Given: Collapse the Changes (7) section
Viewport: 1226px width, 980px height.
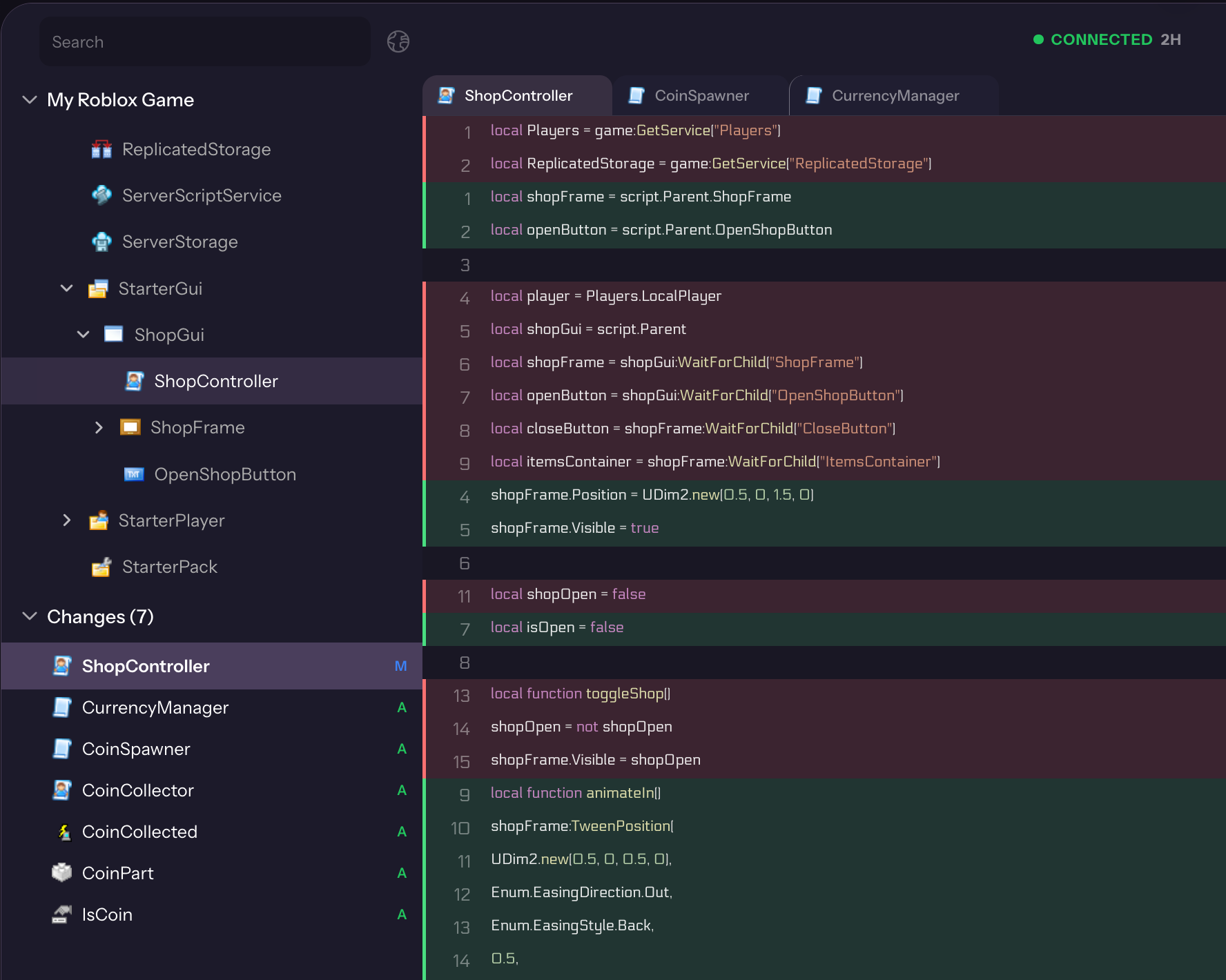Looking at the screenshot, I should (x=29, y=616).
